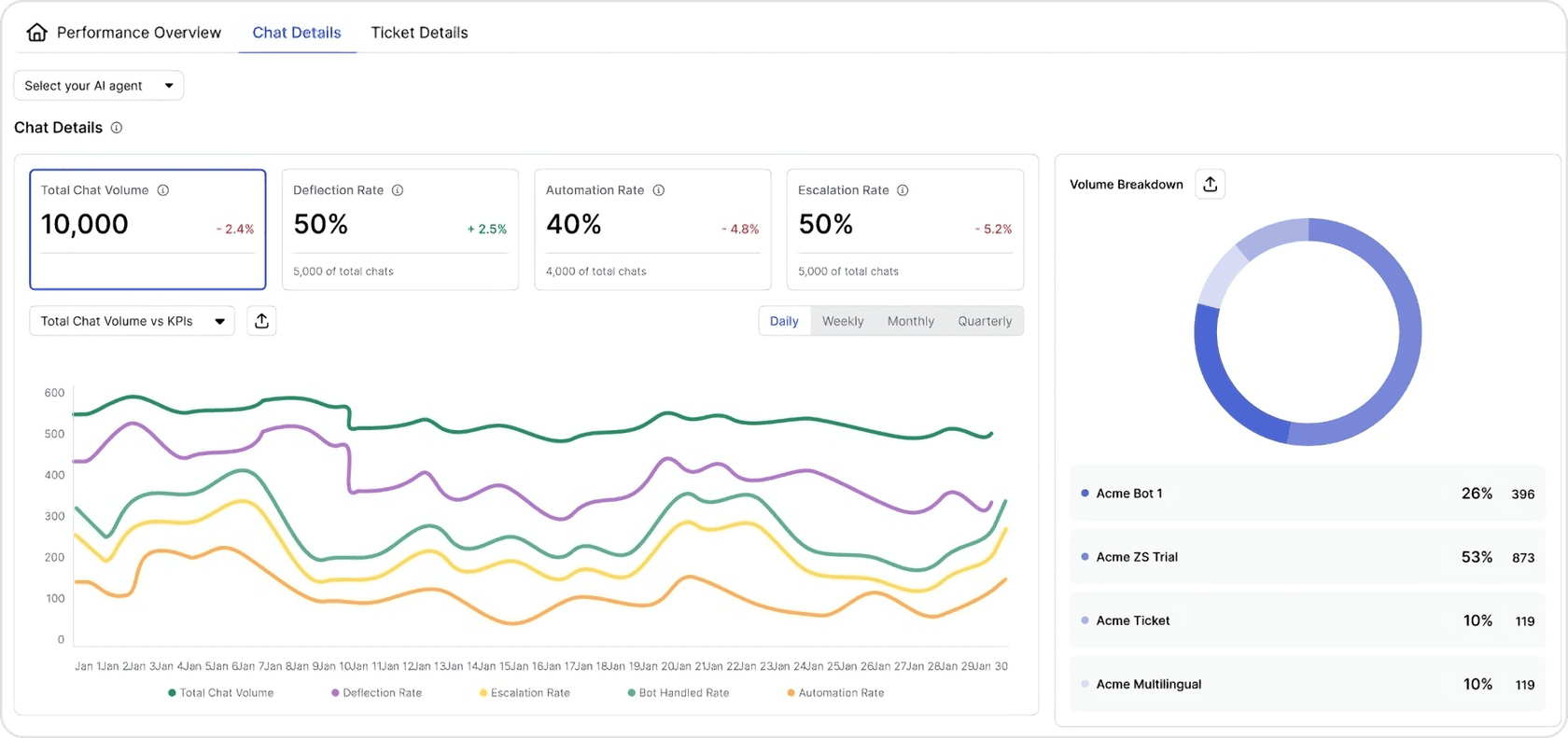The height and width of the screenshot is (738, 1568).
Task: Click the Deflection Rate info icon
Action: pos(398,190)
